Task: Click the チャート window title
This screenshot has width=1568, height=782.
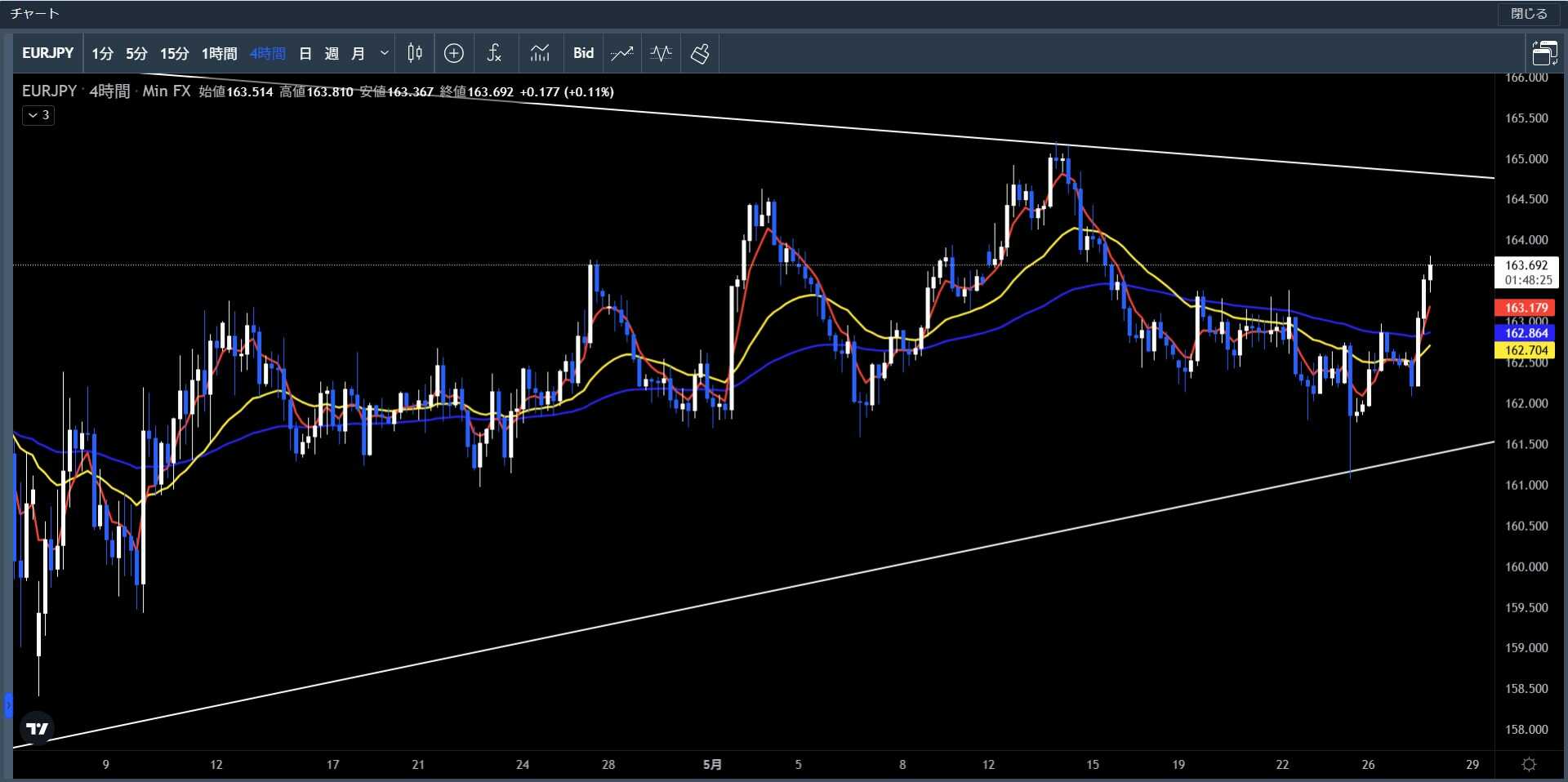Action: point(35,14)
